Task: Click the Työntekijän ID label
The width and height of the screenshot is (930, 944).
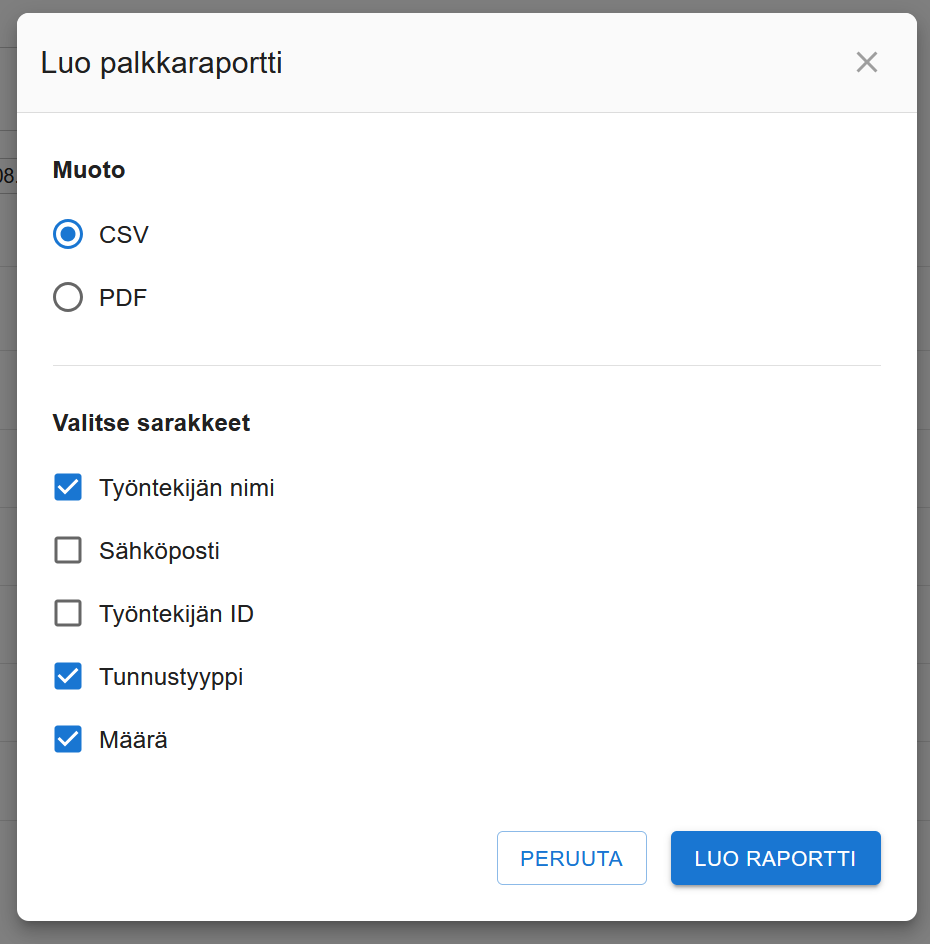Action: 176,613
